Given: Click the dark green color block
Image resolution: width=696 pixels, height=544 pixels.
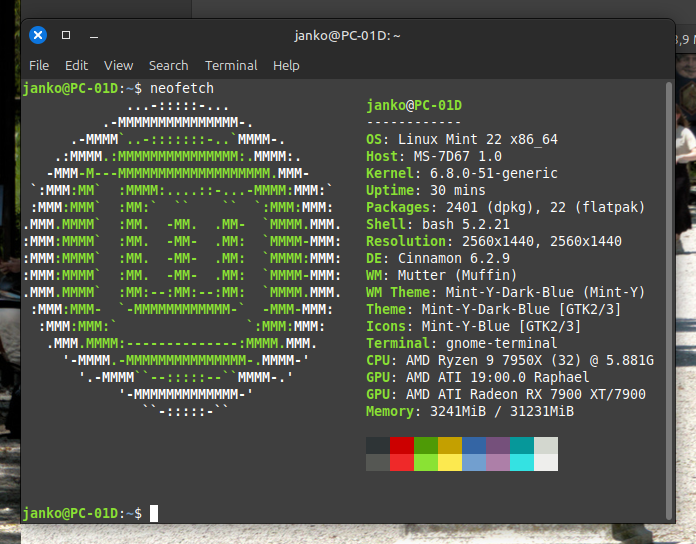Looking at the screenshot, I should tap(426, 445).
